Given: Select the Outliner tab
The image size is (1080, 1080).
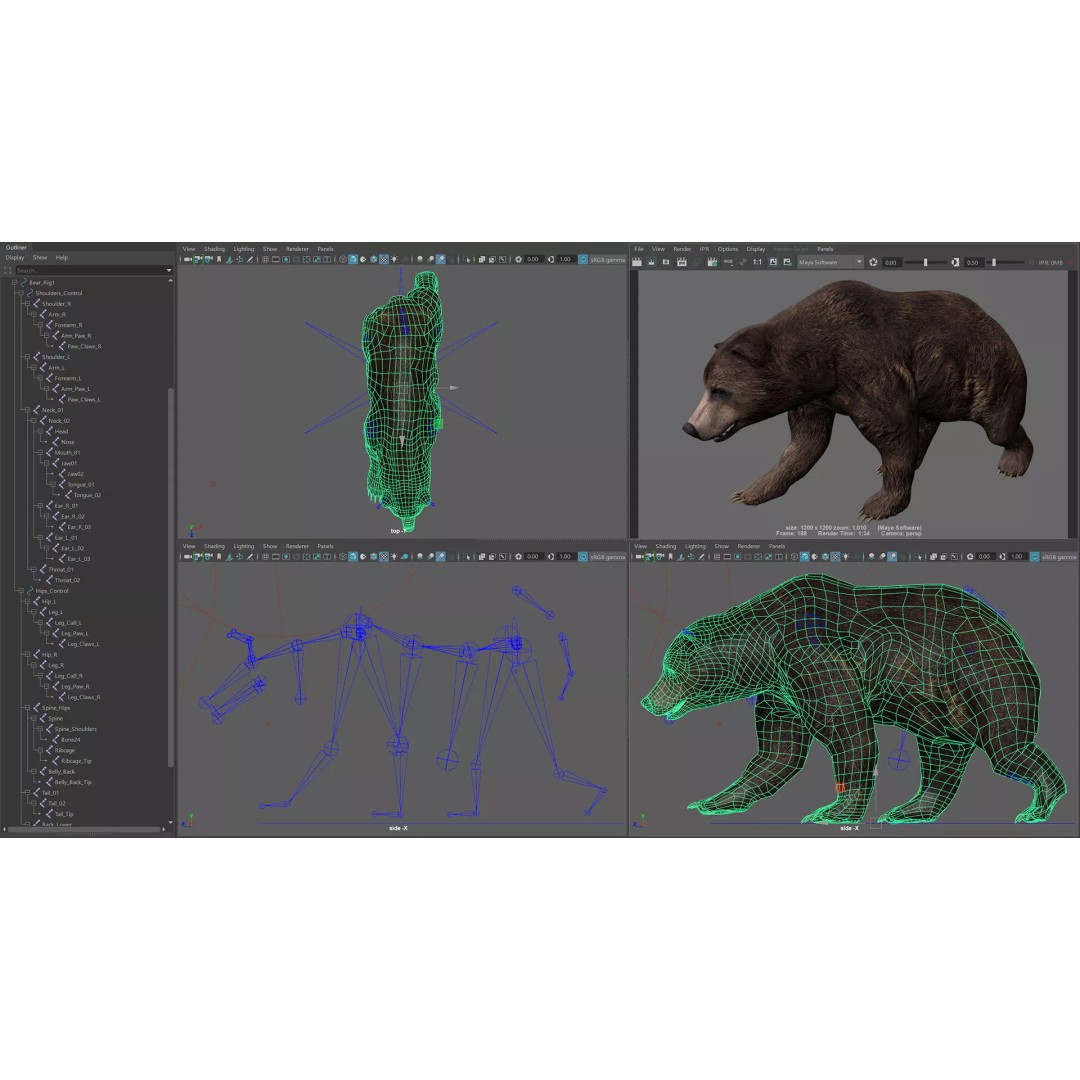Looking at the screenshot, I should [x=17, y=247].
